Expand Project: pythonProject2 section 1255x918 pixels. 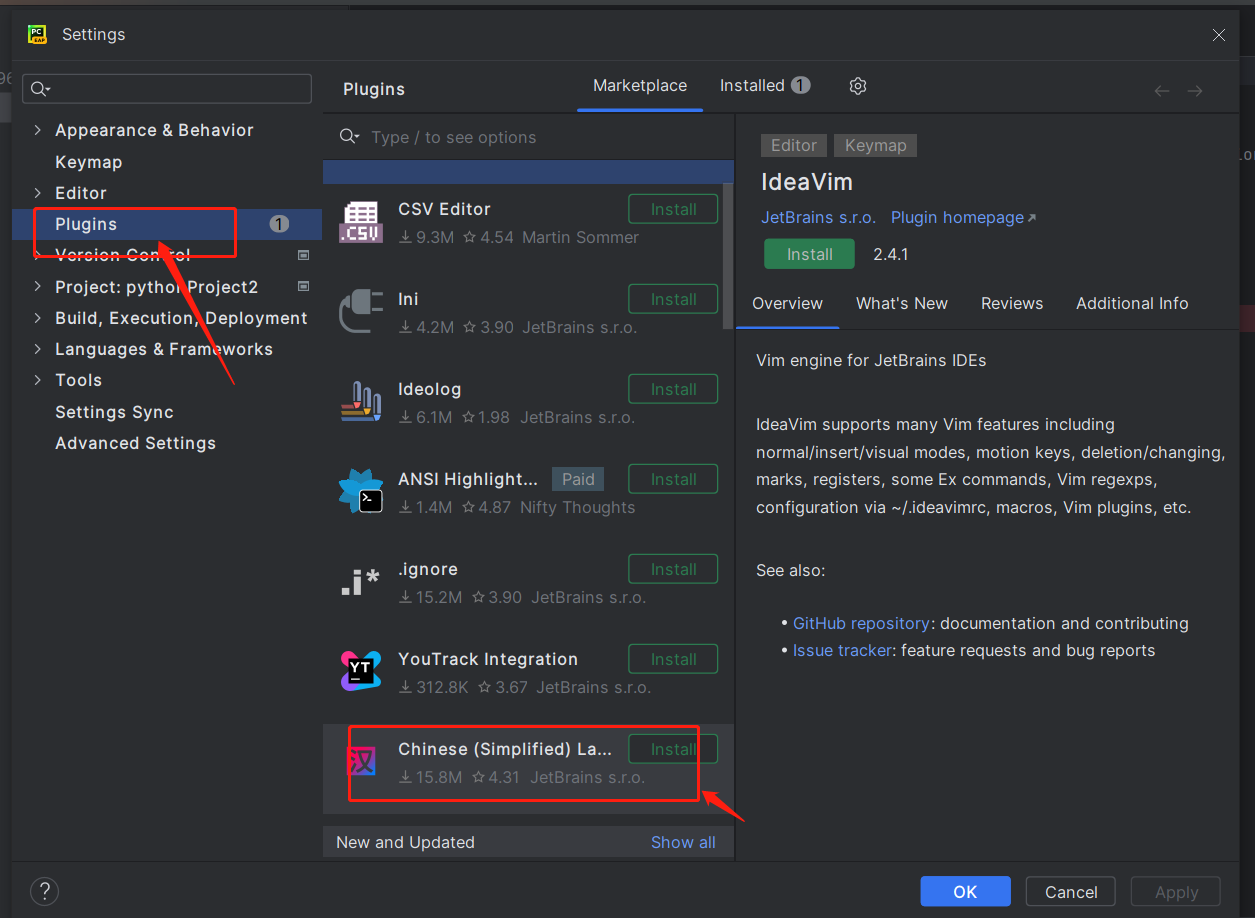(x=38, y=287)
